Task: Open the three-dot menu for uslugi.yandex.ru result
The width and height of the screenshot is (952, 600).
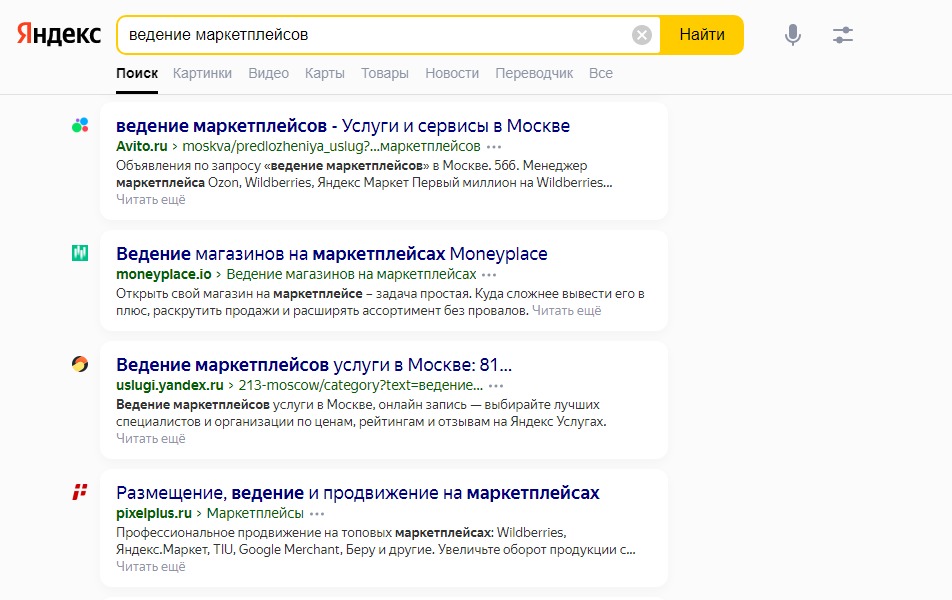Action: click(x=496, y=386)
